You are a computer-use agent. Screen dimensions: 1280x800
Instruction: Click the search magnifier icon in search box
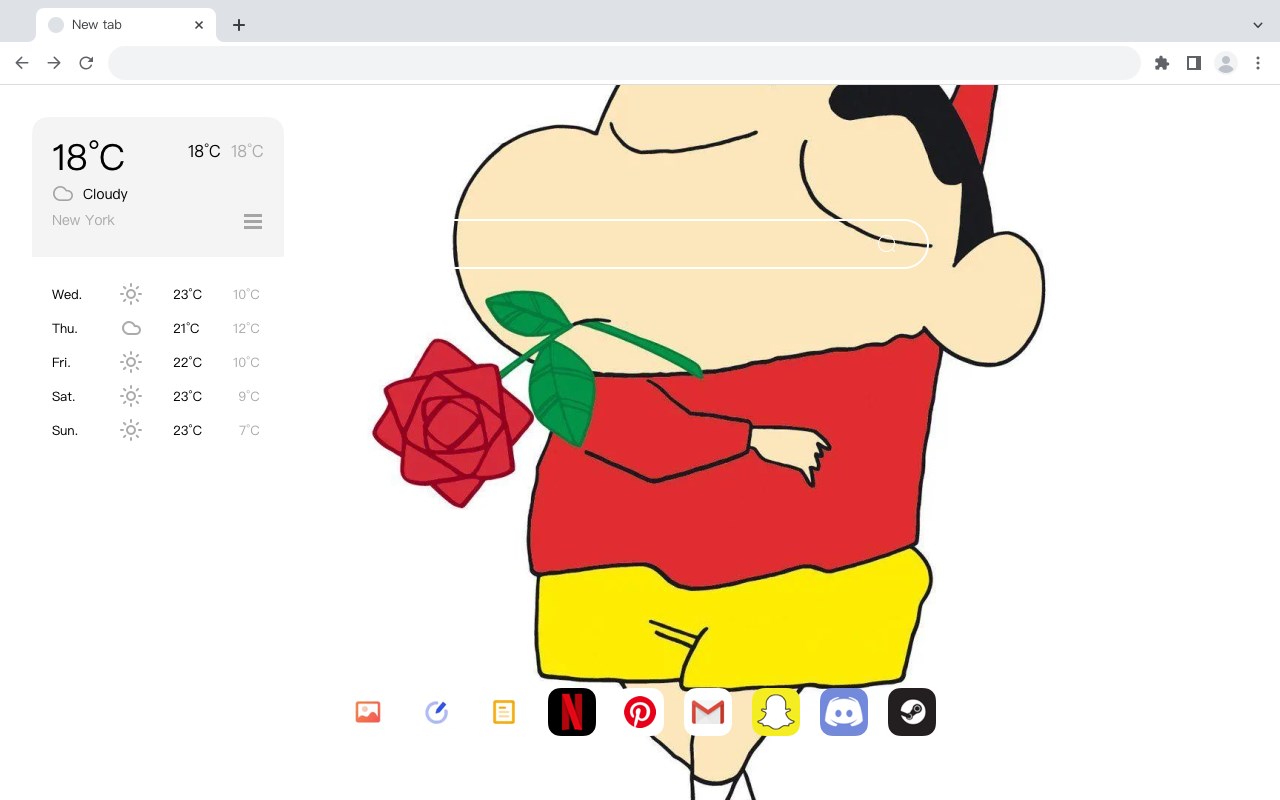(x=887, y=244)
